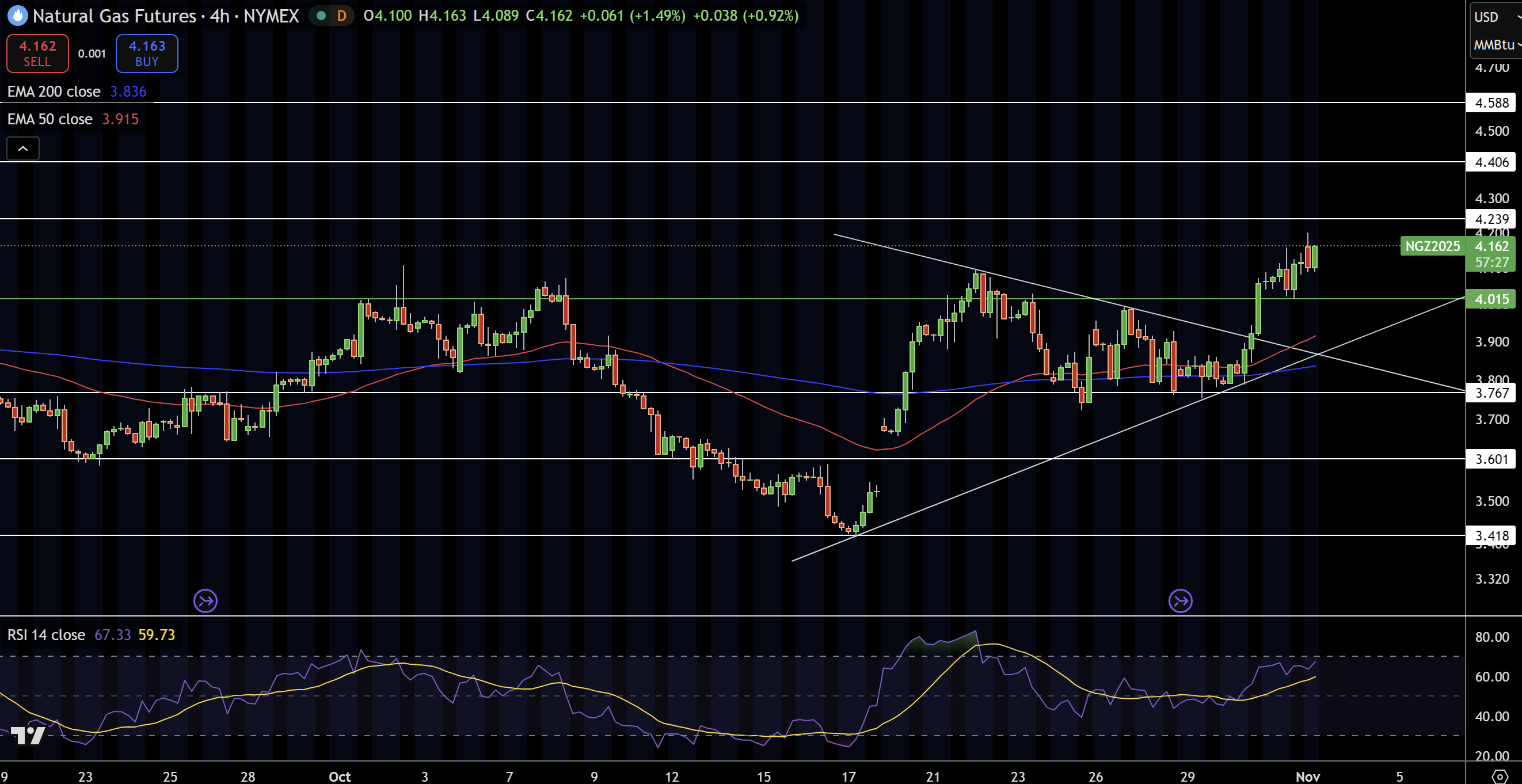Select the EMA 50 close indicator legend

[73, 119]
